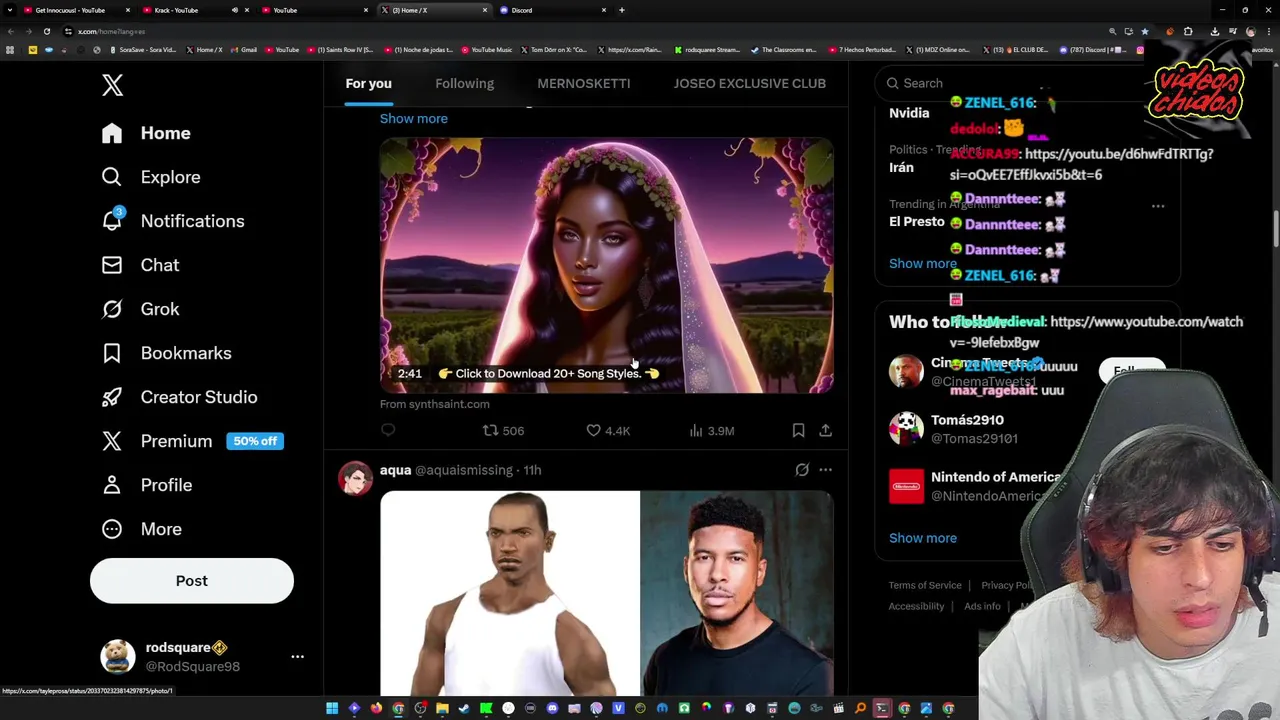Viewport: 1280px width, 720px height.
Task: Reply to the video post
Action: pyautogui.click(x=388, y=430)
